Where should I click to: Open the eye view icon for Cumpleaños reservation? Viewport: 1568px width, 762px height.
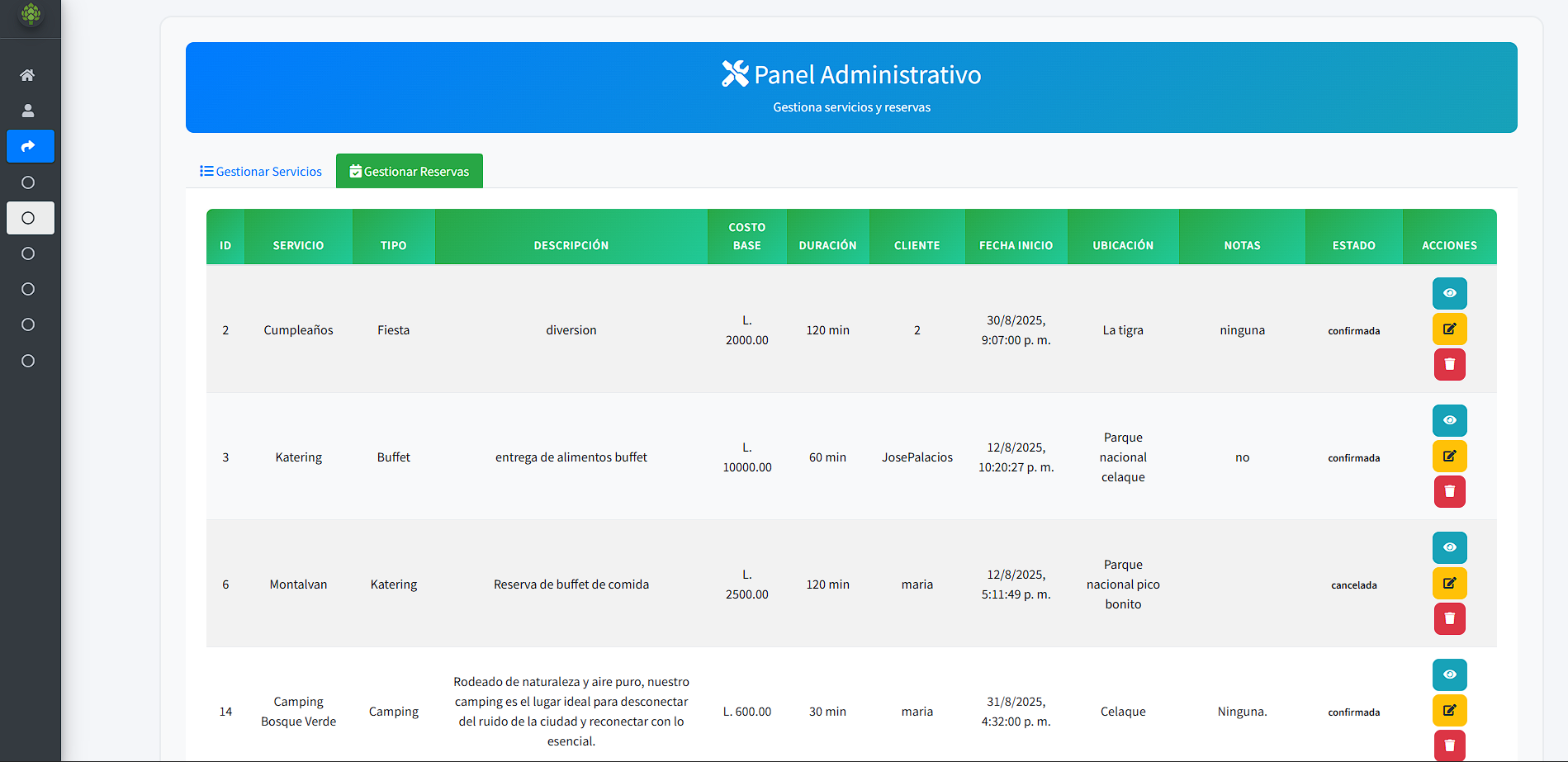1449,293
